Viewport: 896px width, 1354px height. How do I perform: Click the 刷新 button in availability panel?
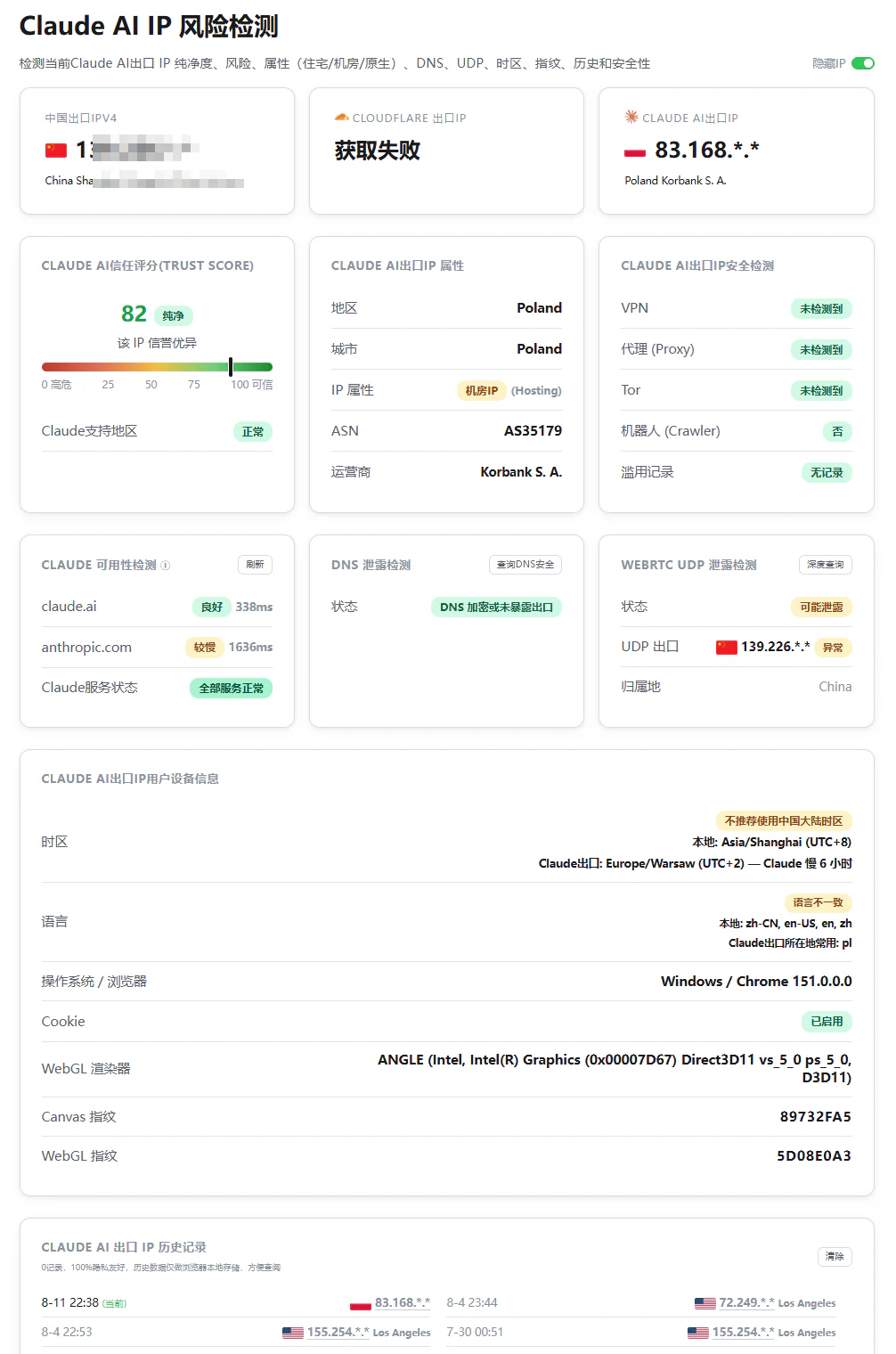click(x=256, y=565)
